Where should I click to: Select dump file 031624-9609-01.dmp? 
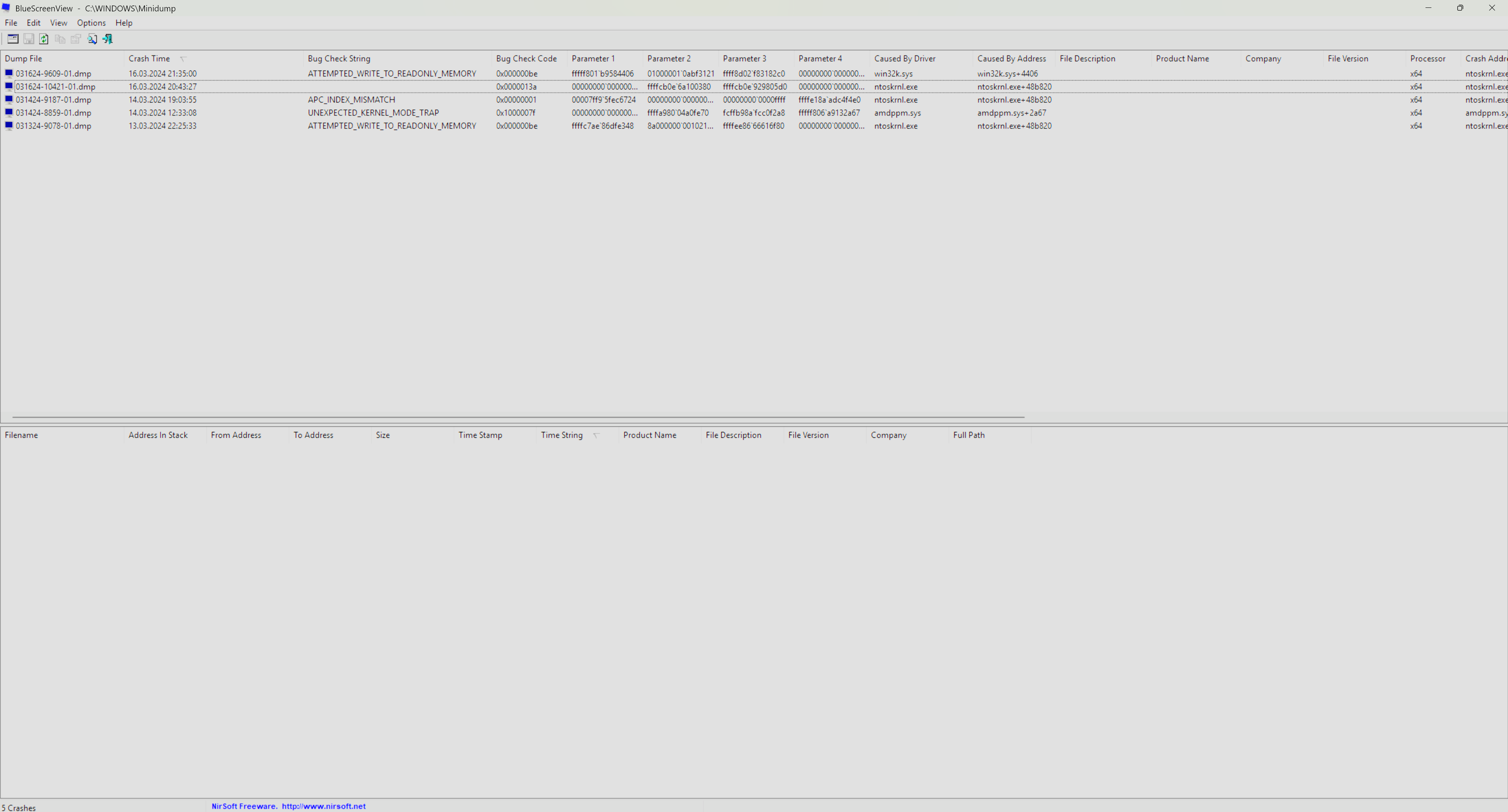point(53,74)
